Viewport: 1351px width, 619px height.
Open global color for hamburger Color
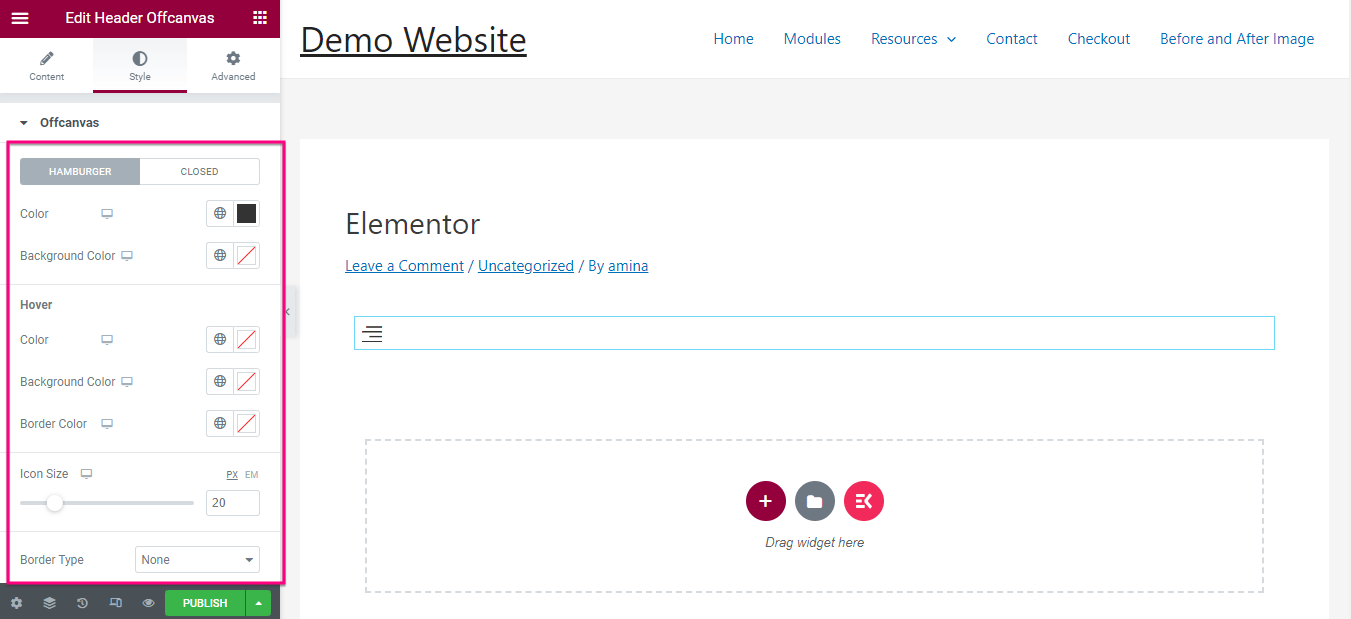(220, 214)
